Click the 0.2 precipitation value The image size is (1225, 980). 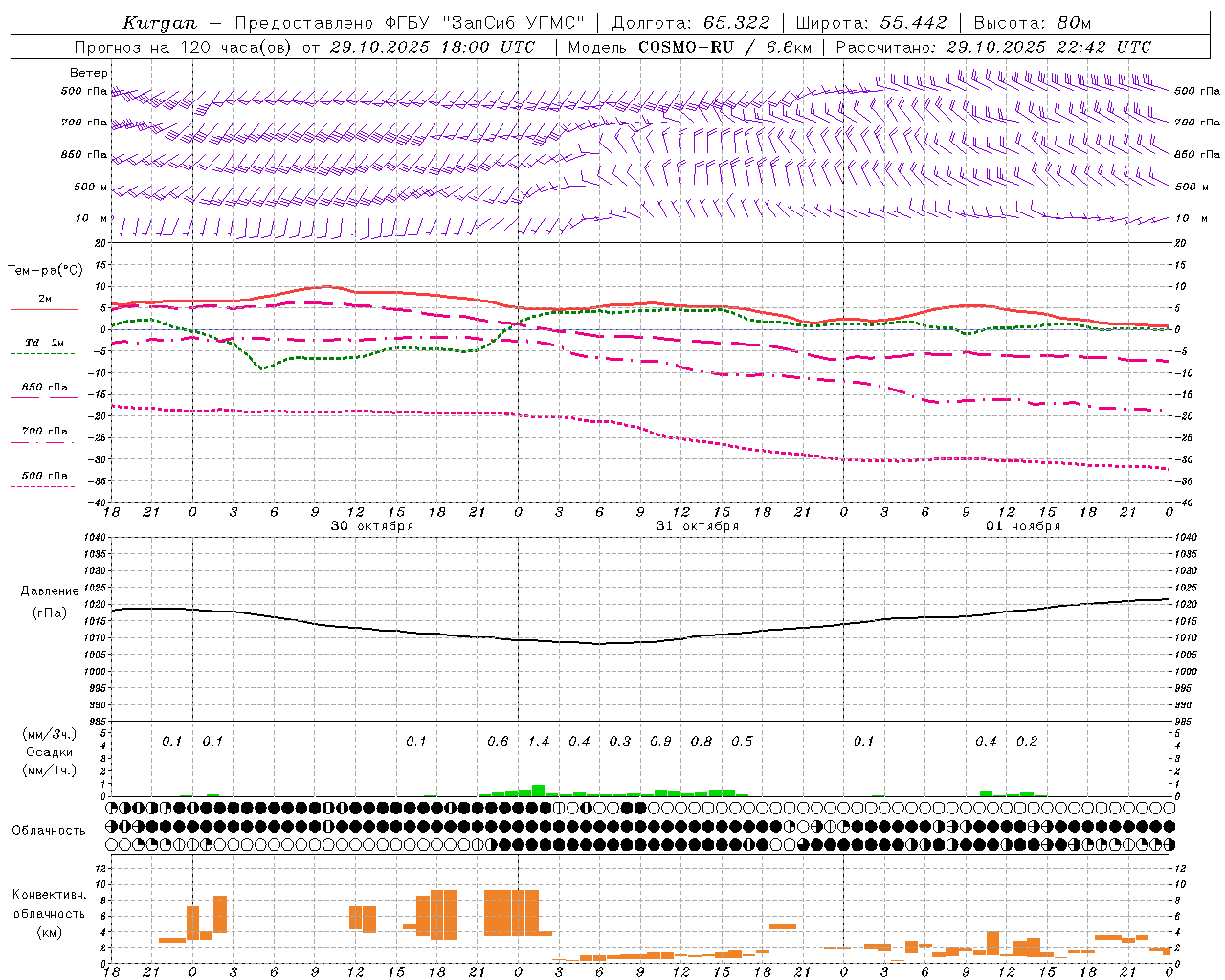(x=1027, y=741)
